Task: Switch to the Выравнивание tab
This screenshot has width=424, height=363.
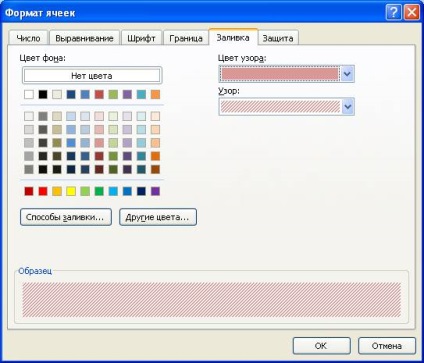Action: coord(84,38)
